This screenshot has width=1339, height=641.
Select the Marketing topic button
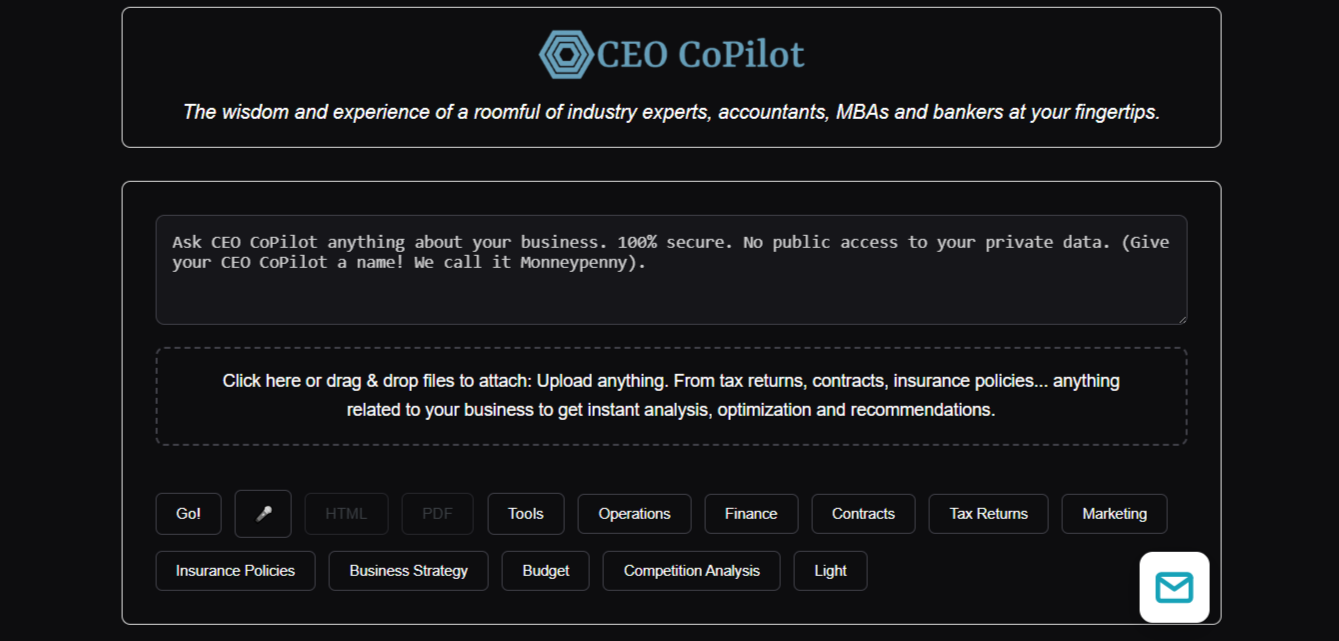click(1114, 514)
